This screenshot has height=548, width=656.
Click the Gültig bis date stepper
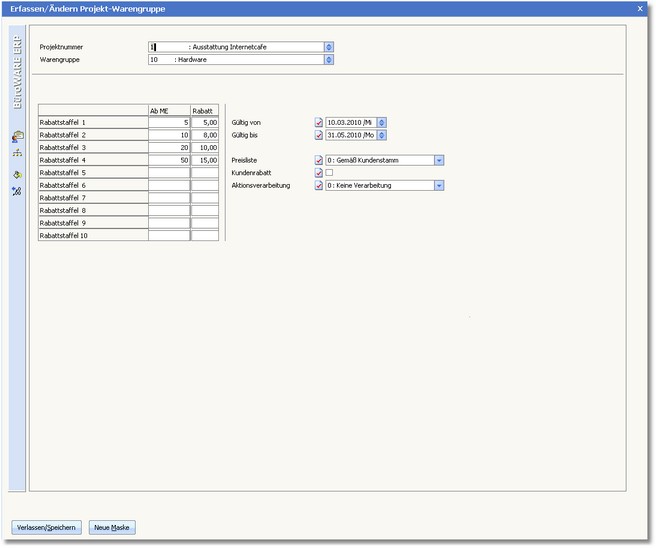[381, 134]
